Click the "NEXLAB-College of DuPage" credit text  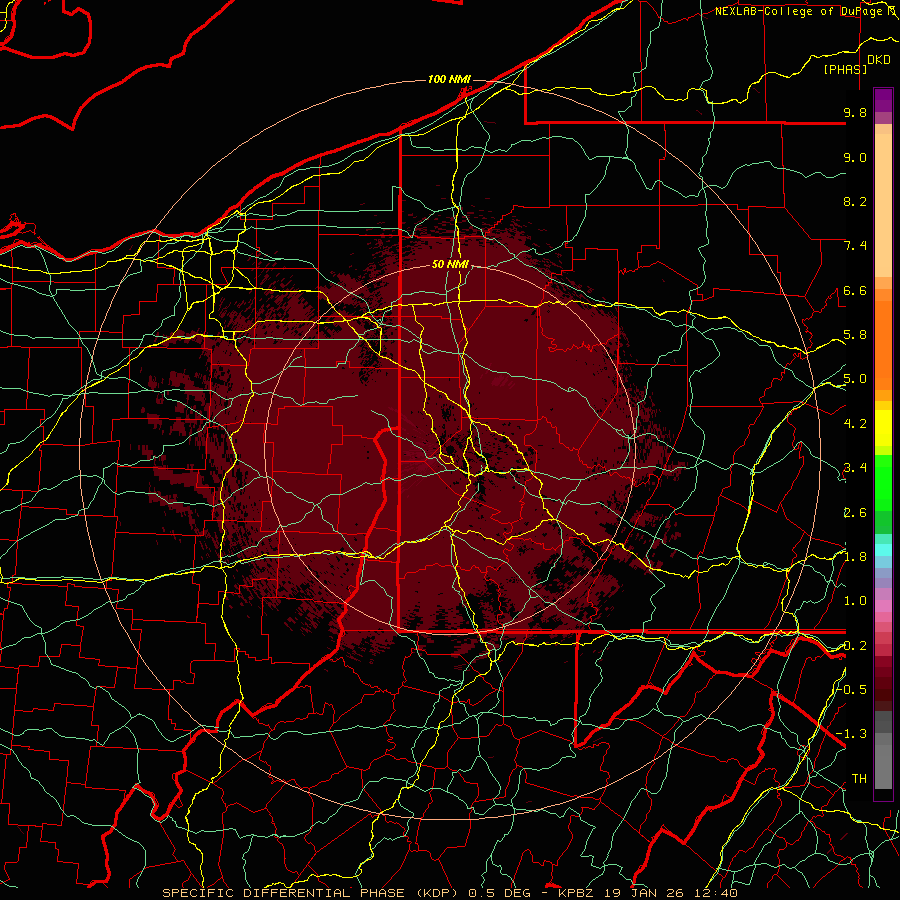(x=798, y=11)
